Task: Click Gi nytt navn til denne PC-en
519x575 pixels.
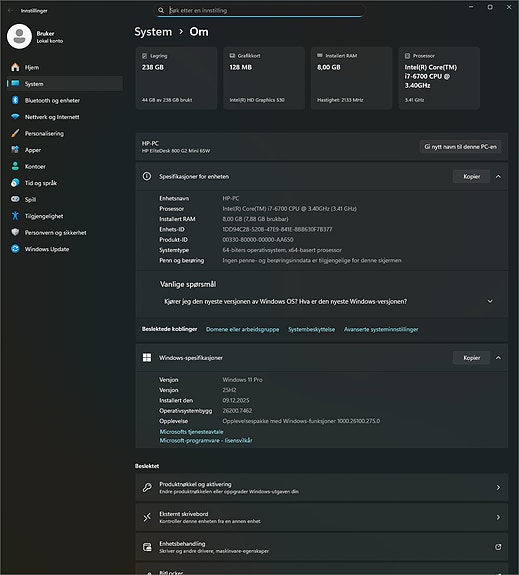Action: coord(460,147)
